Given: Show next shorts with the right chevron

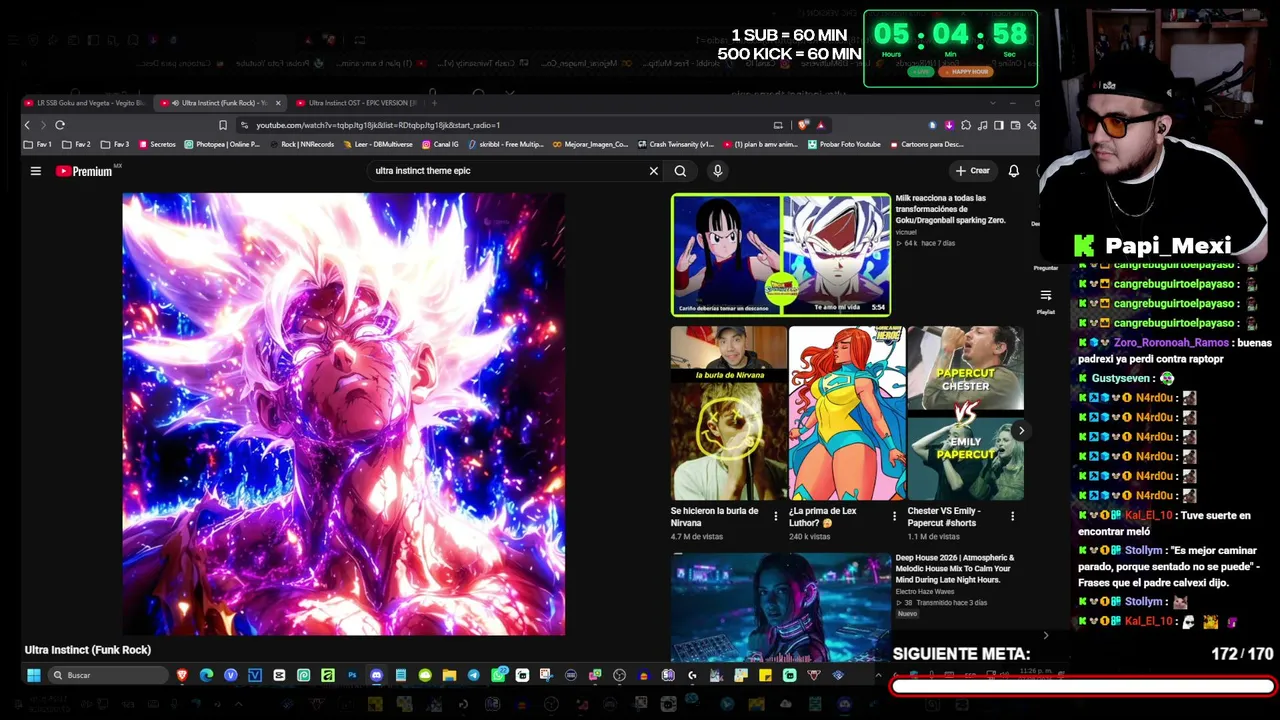Looking at the screenshot, I should pyautogui.click(x=1021, y=431).
